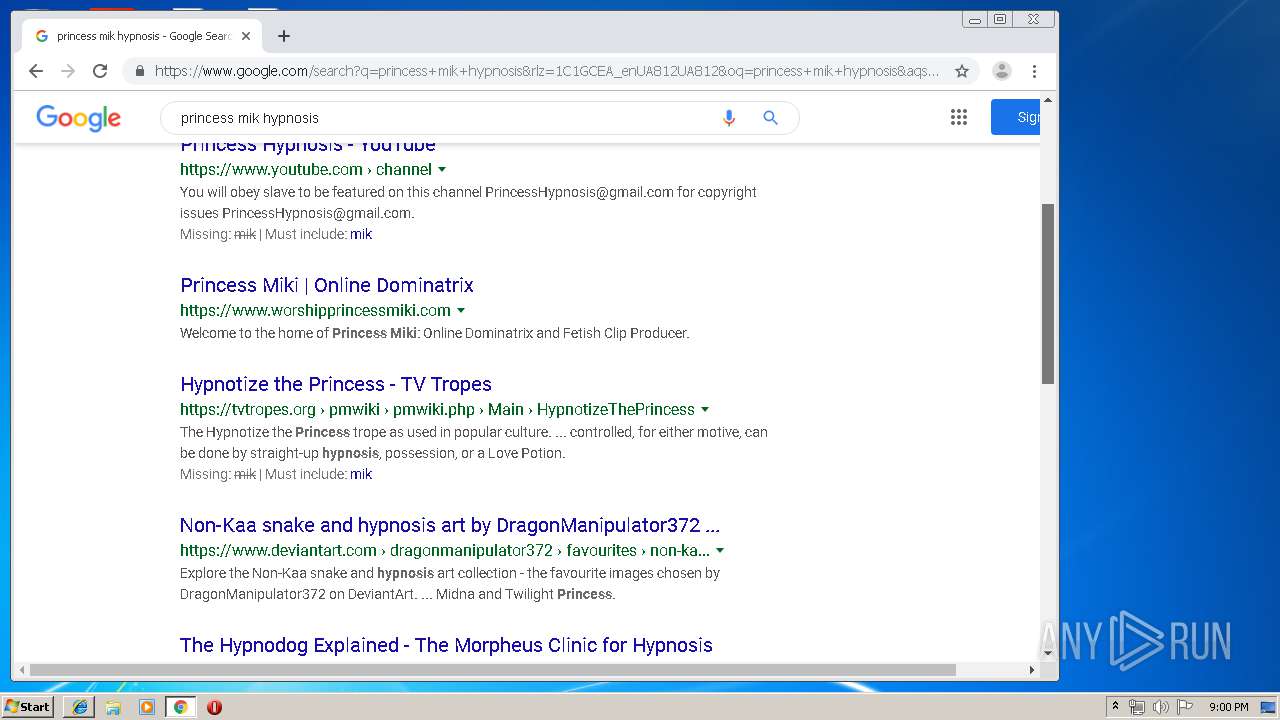Viewport: 1280px width, 720px height.
Task: Open Non-Kaa snake and hypnosis art result
Action: 450,525
